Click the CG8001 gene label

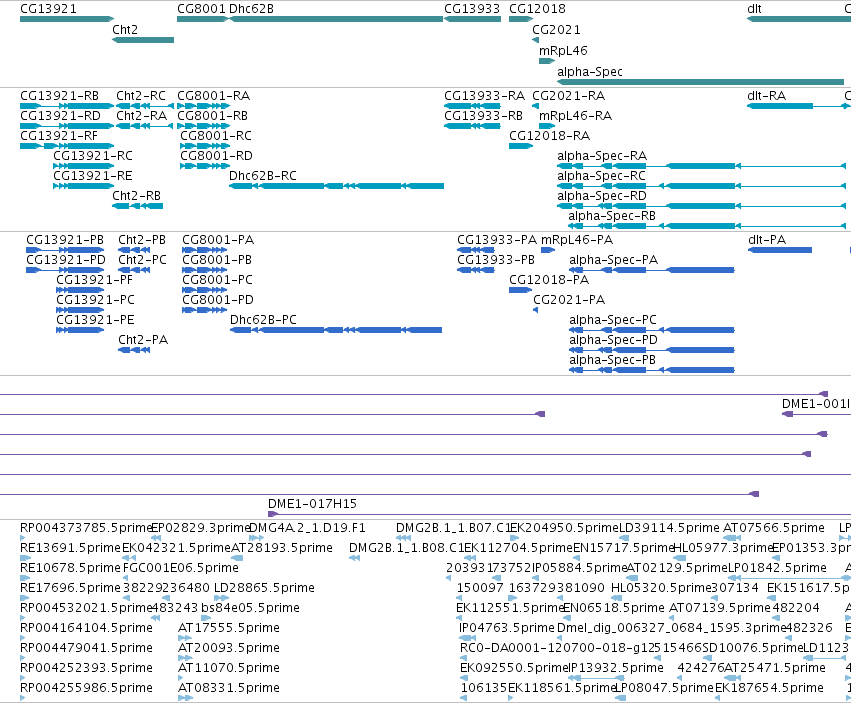(201, 9)
